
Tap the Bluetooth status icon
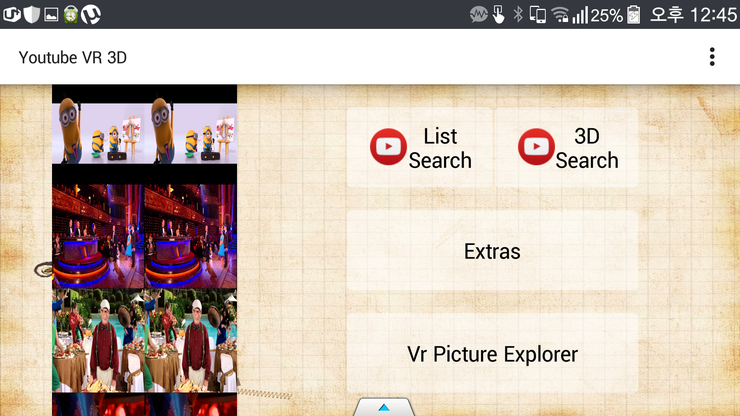517,14
